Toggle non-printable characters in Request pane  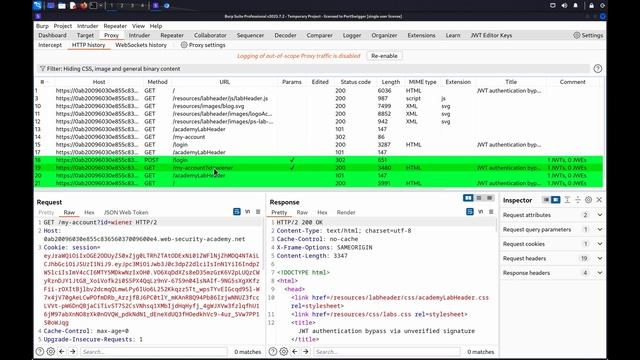click(247, 211)
